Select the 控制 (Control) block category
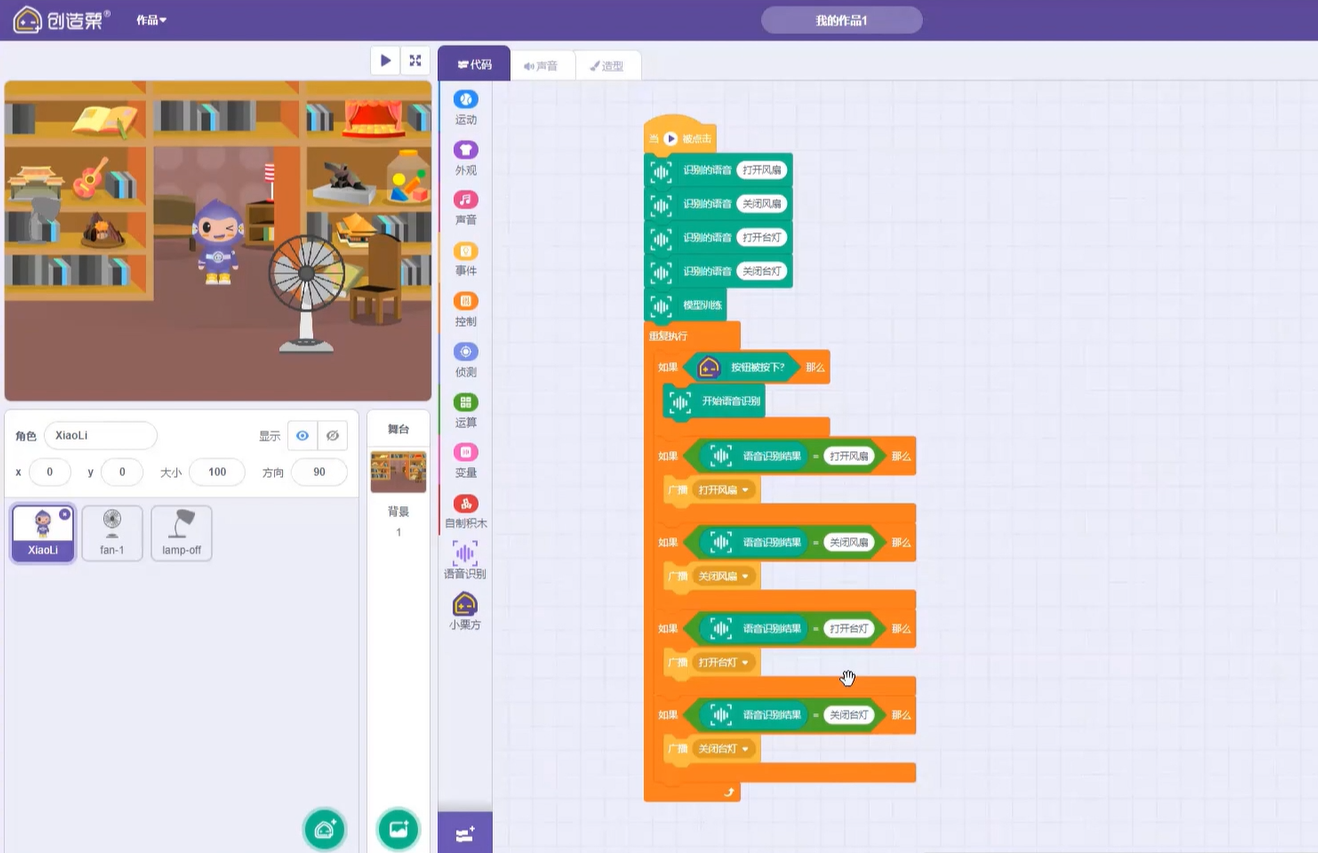The image size is (1318, 853). (465, 309)
